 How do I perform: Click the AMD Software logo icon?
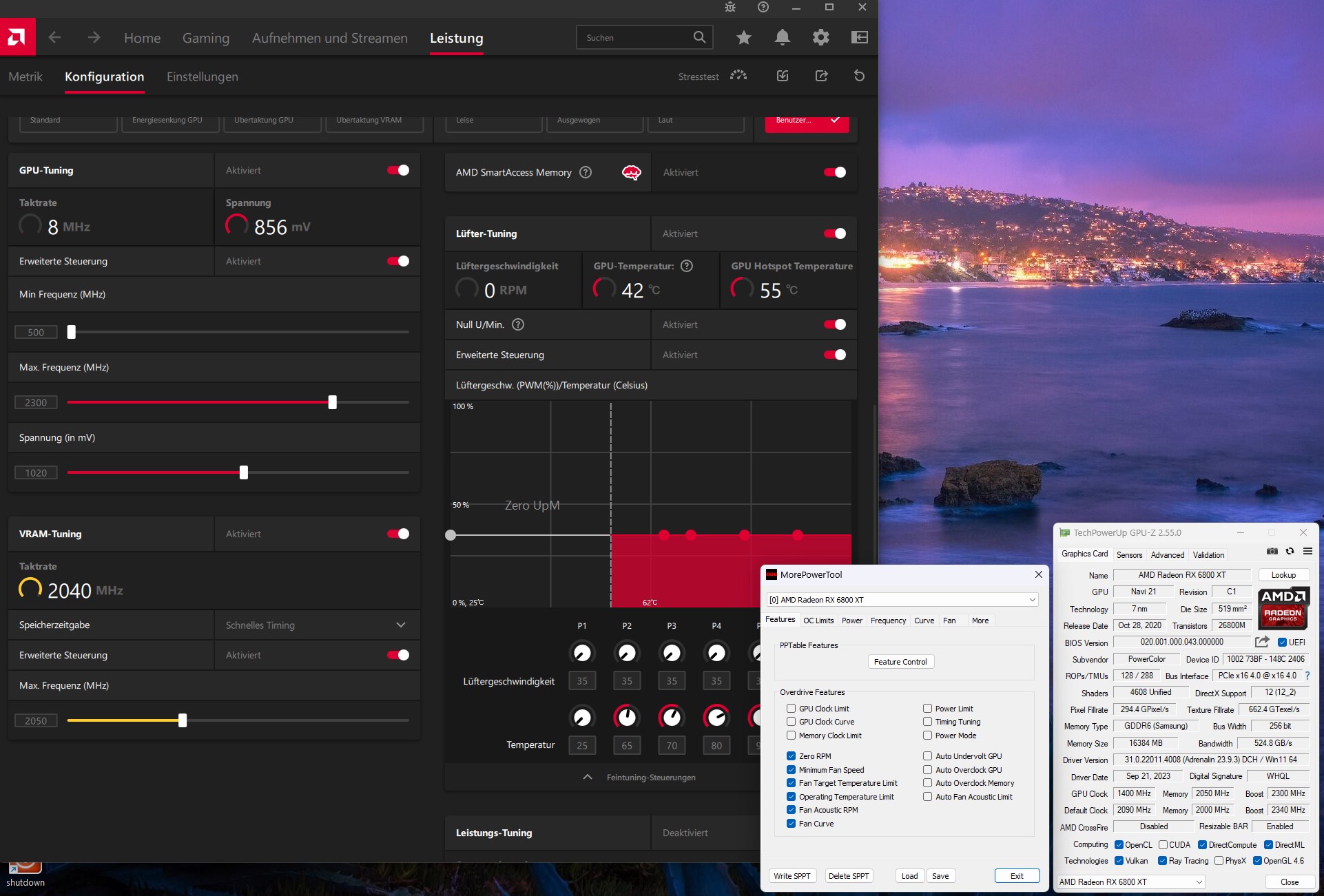click(17, 37)
